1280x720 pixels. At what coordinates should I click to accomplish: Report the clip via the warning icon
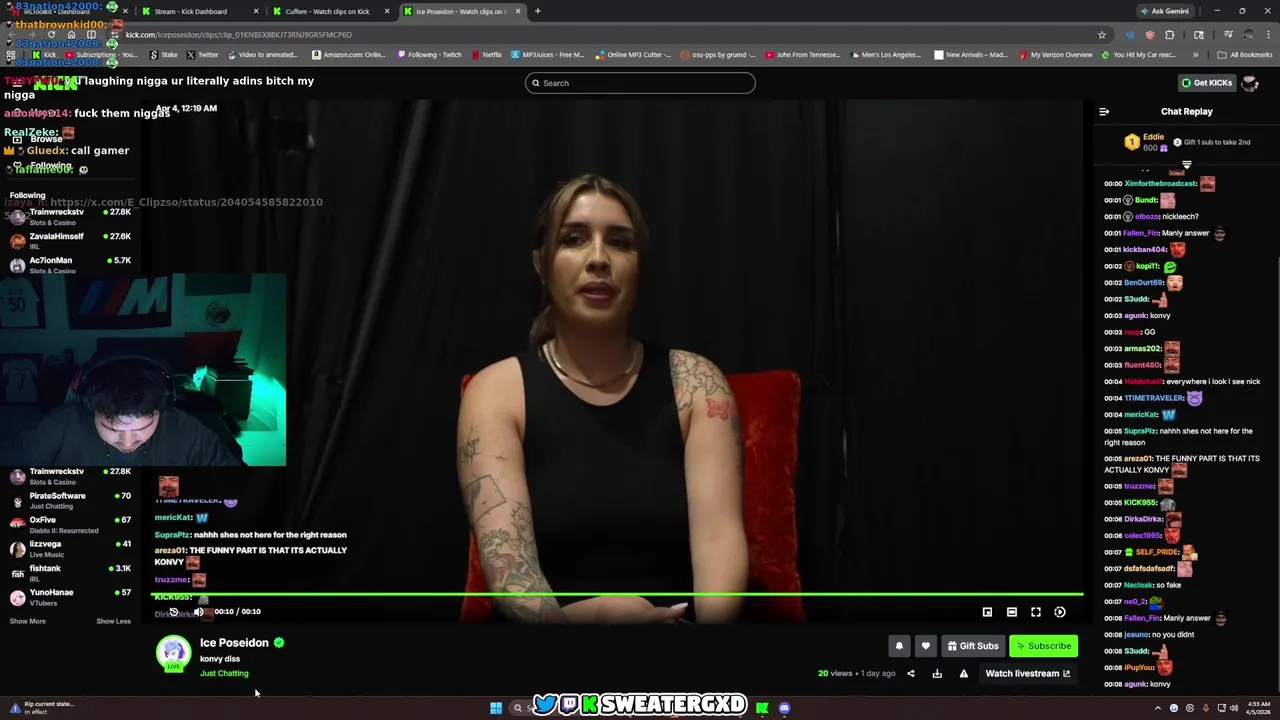pos(963,673)
